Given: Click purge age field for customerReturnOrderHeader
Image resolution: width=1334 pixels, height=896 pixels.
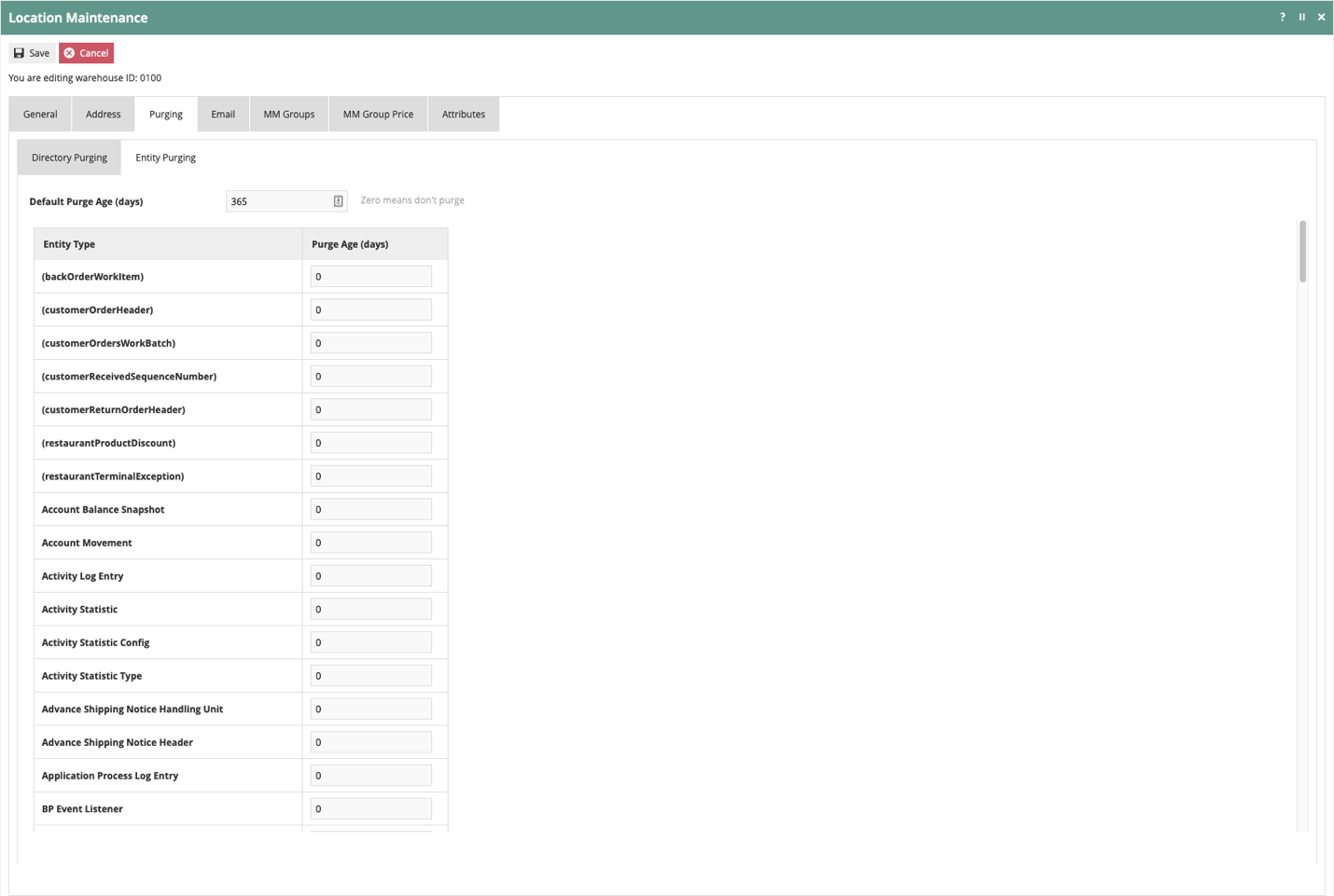Looking at the screenshot, I should tap(371, 409).
